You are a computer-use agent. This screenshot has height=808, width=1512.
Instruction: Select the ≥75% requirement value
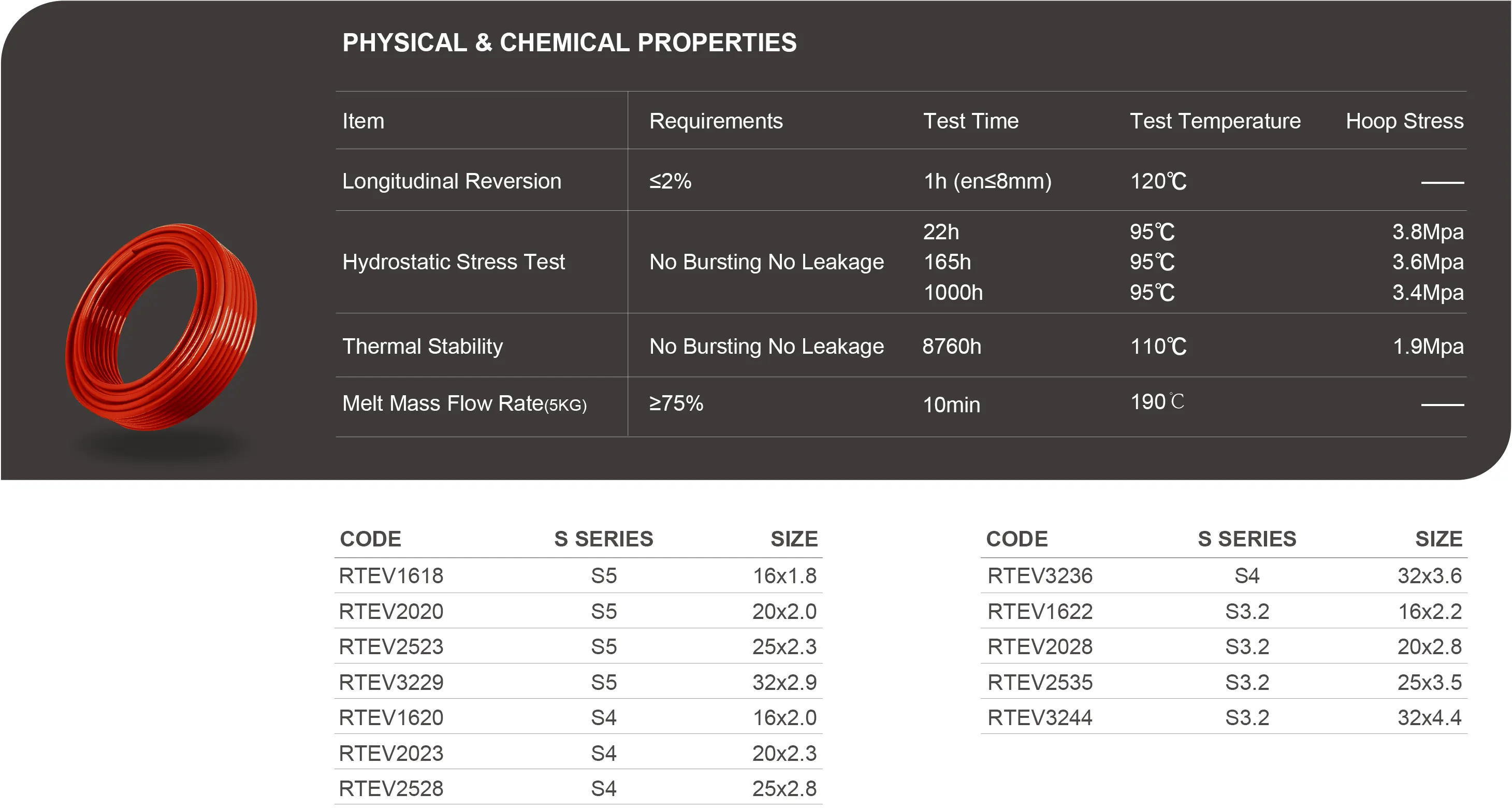pos(676,403)
